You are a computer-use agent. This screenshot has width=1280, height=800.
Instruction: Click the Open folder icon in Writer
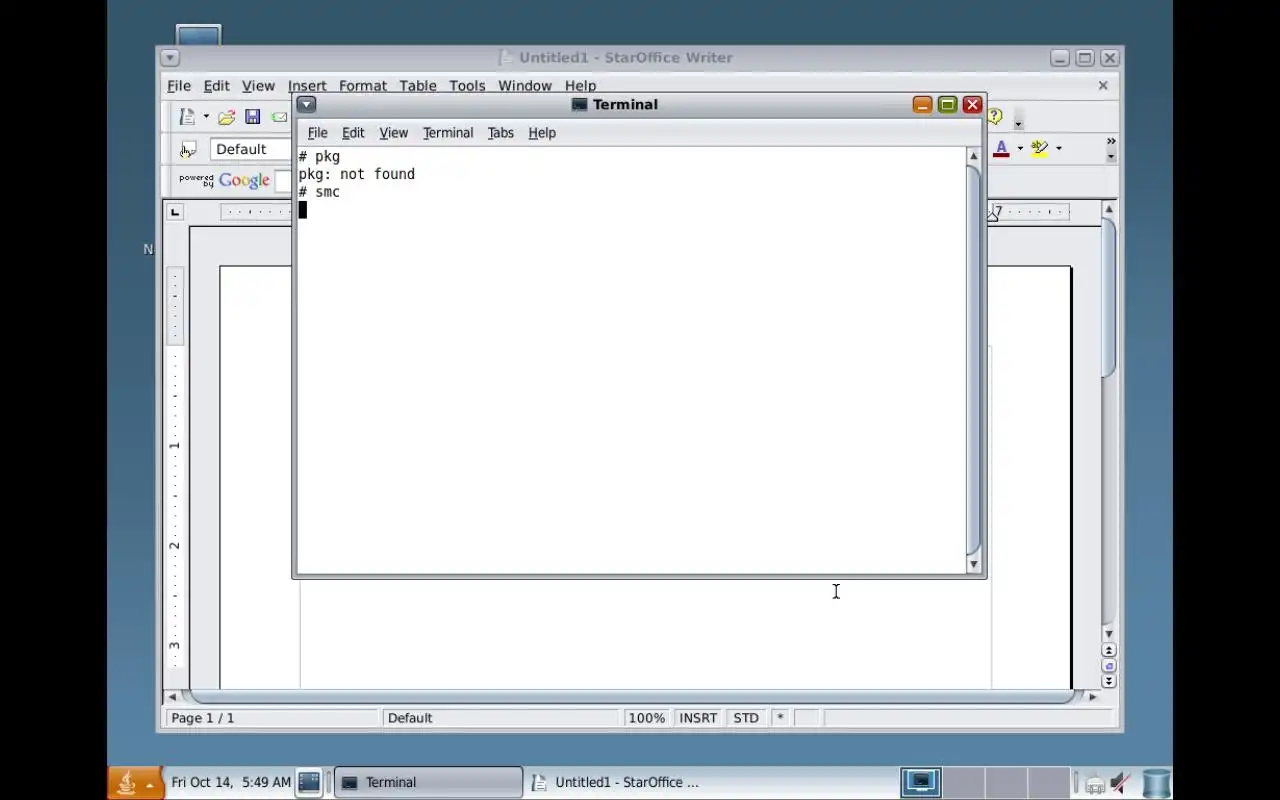[x=227, y=117]
